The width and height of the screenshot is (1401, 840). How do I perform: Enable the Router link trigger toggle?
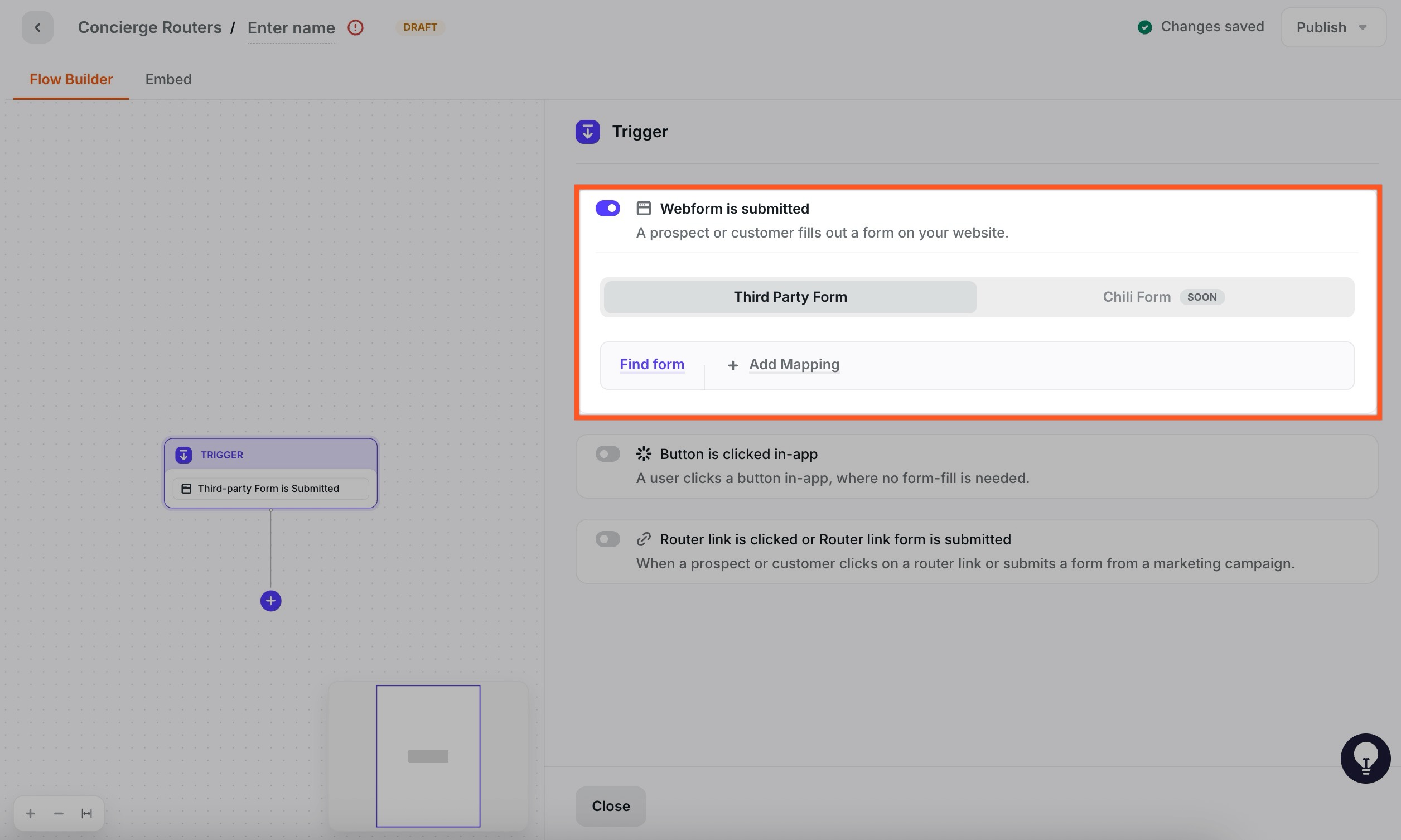[x=608, y=539]
